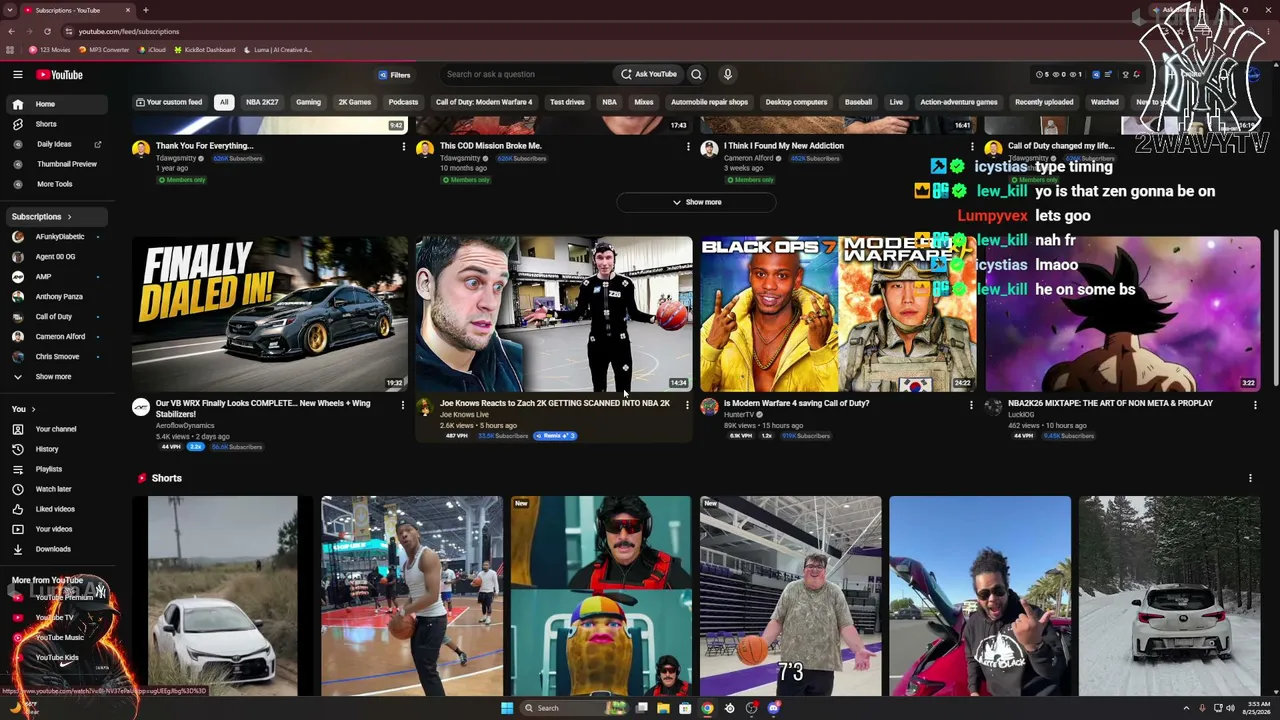Open a new browser tab
The height and width of the screenshot is (720, 1280).
click(146, 10)
